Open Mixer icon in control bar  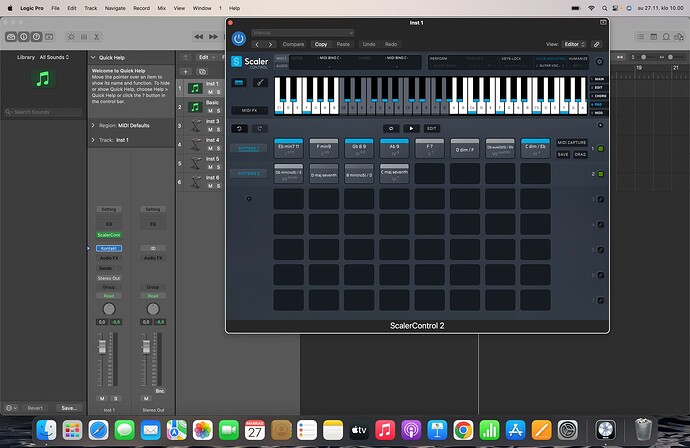point(84,37)
